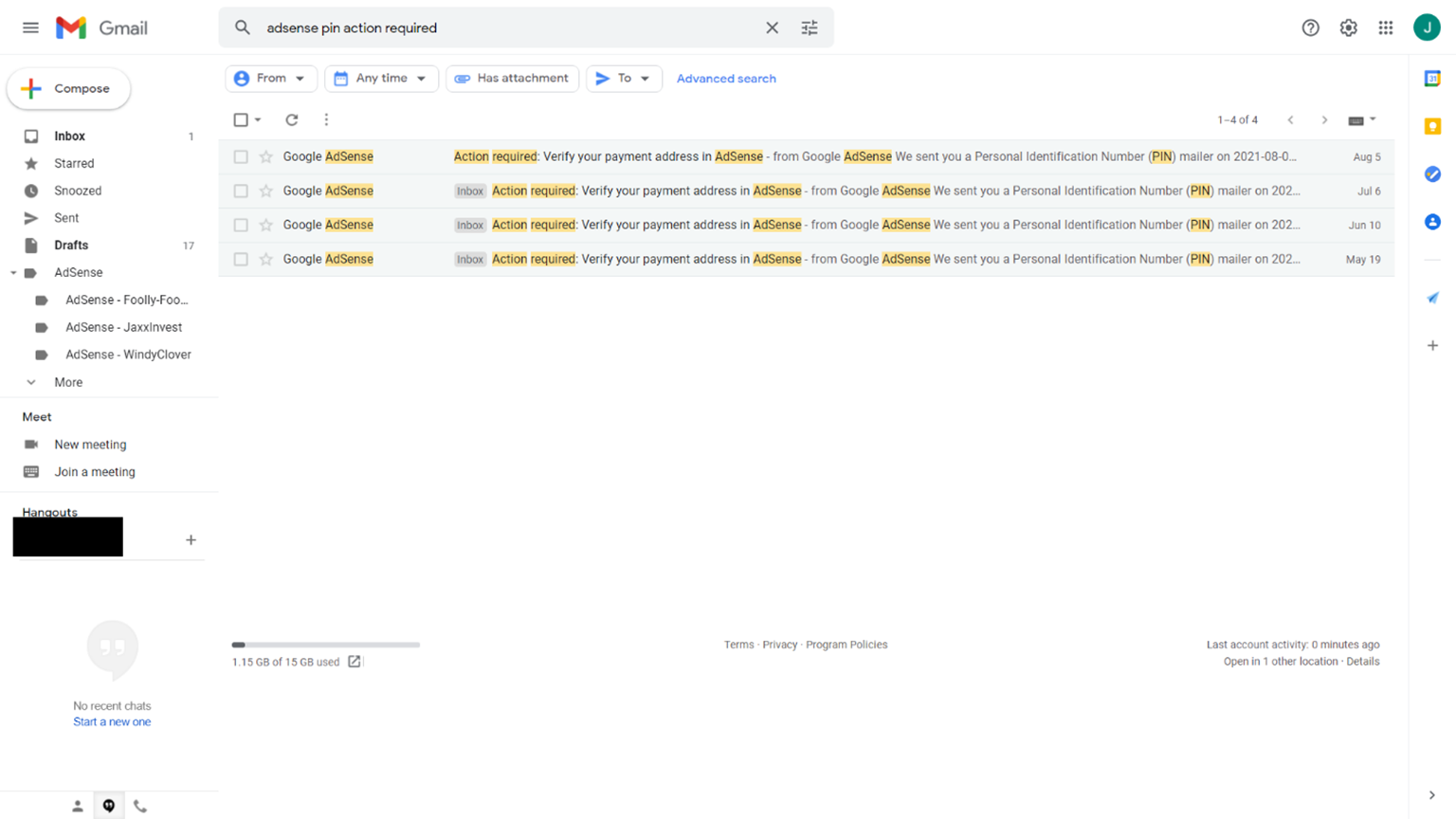Open the More options three-dot menu
This screenshot has height=819, width=1456.
pos(326,119)
